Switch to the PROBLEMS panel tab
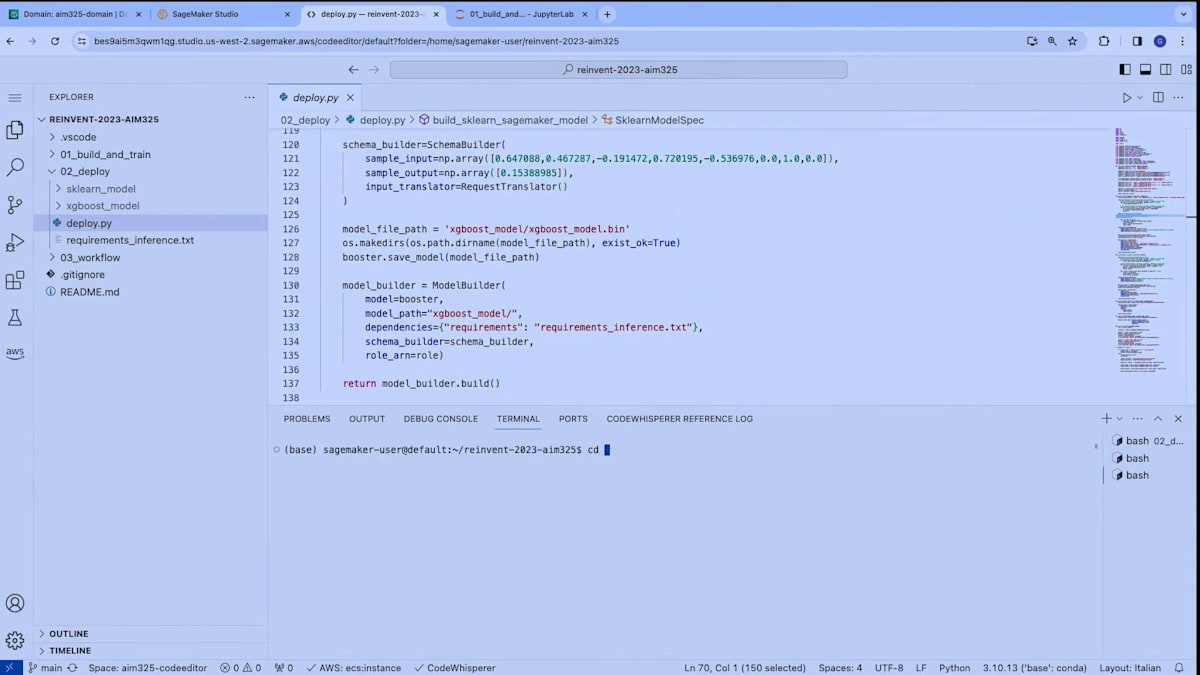Screen dimensions: 1200x675 (x=307, y=419)
